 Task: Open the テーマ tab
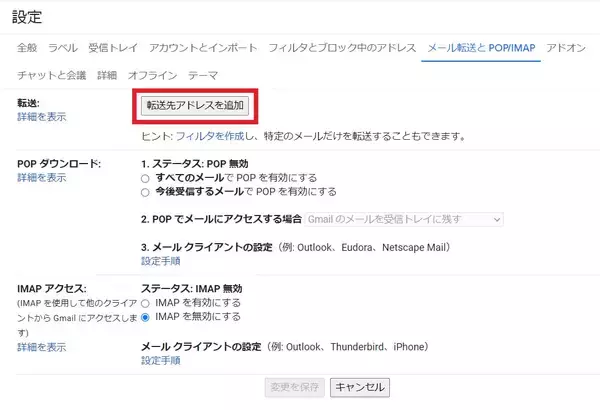pyautogui.click(x=203, y=75)
